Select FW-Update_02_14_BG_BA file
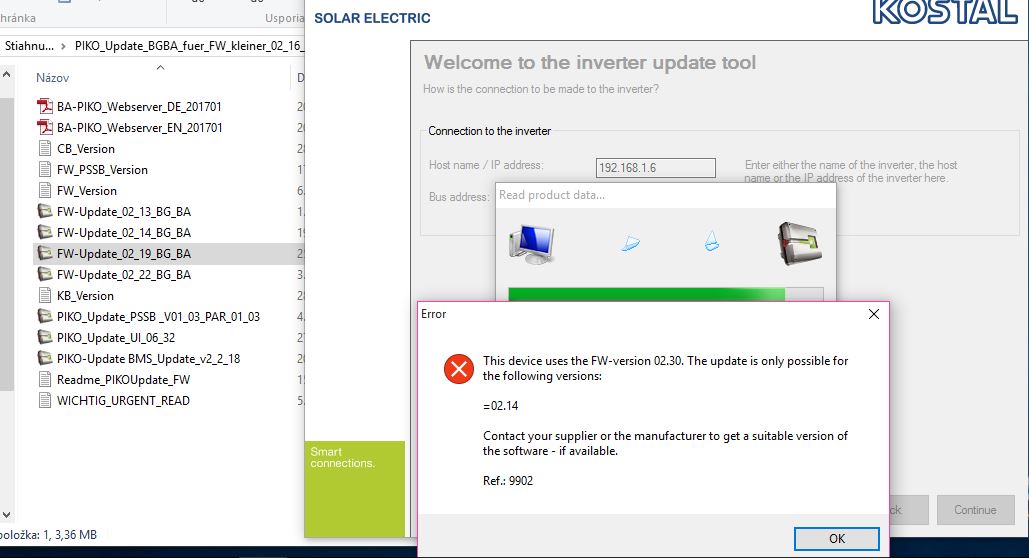Viewport: 1029px width, 558px height. [x=124, y=232]
